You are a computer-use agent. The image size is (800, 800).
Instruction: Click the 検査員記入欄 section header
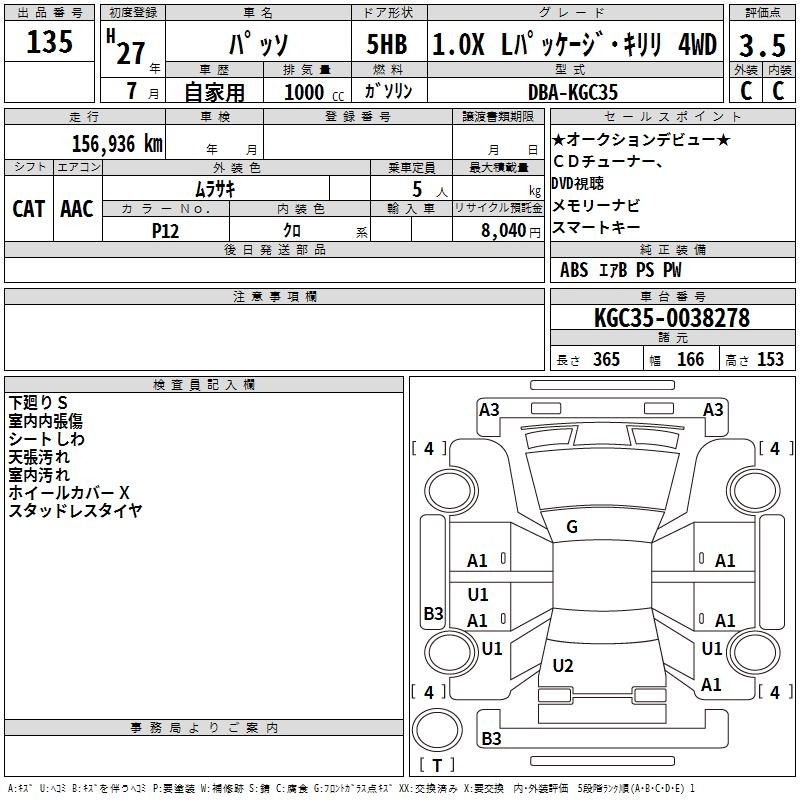(x=204, y=385)
